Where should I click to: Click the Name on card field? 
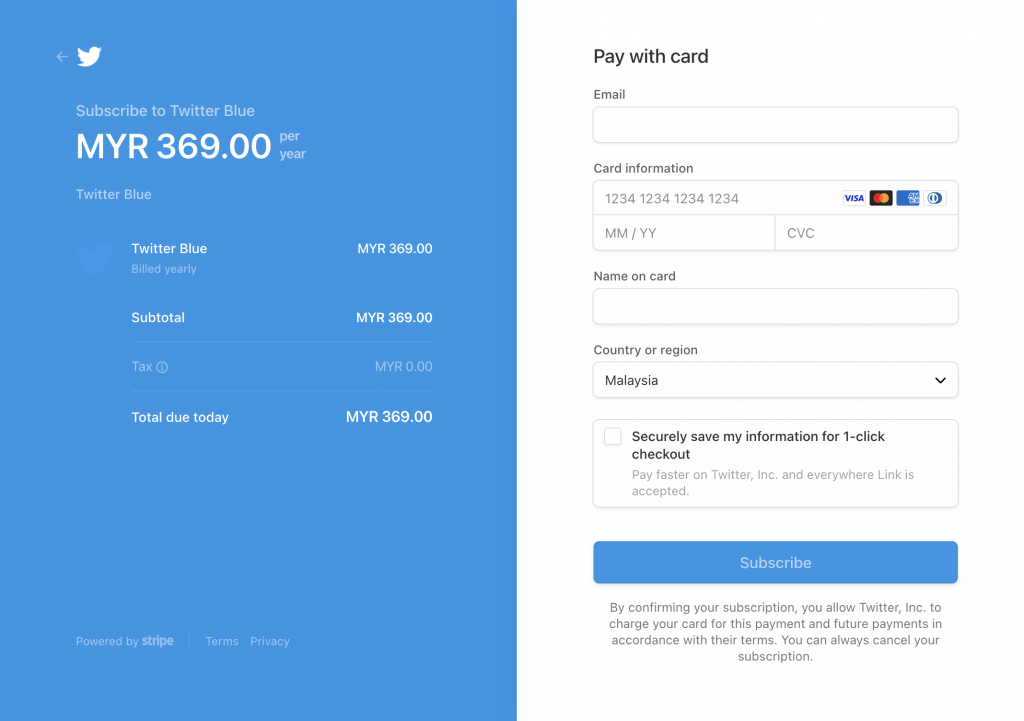coord(775,306)
